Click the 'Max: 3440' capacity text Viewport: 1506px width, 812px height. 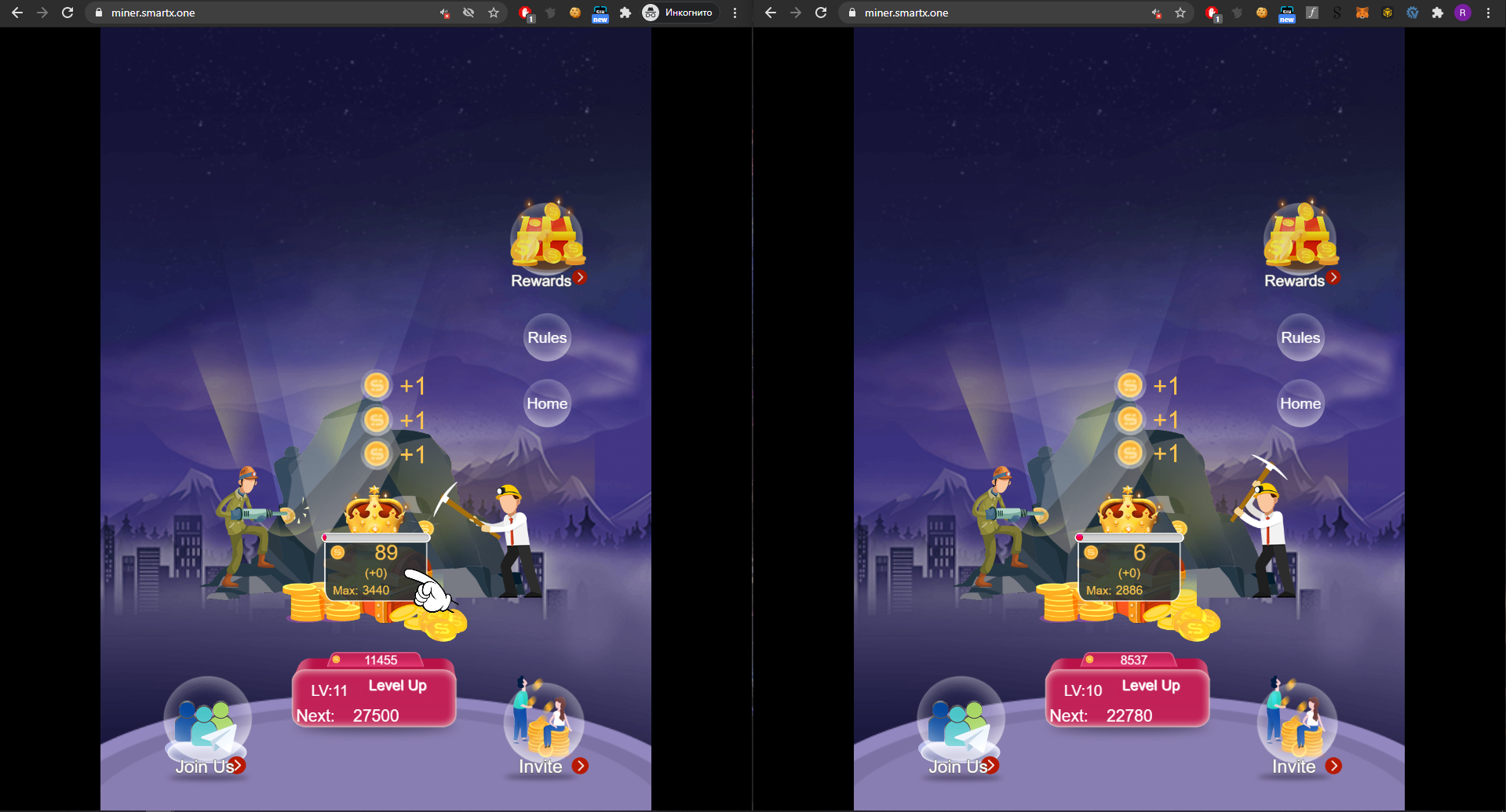pos(361,590)
